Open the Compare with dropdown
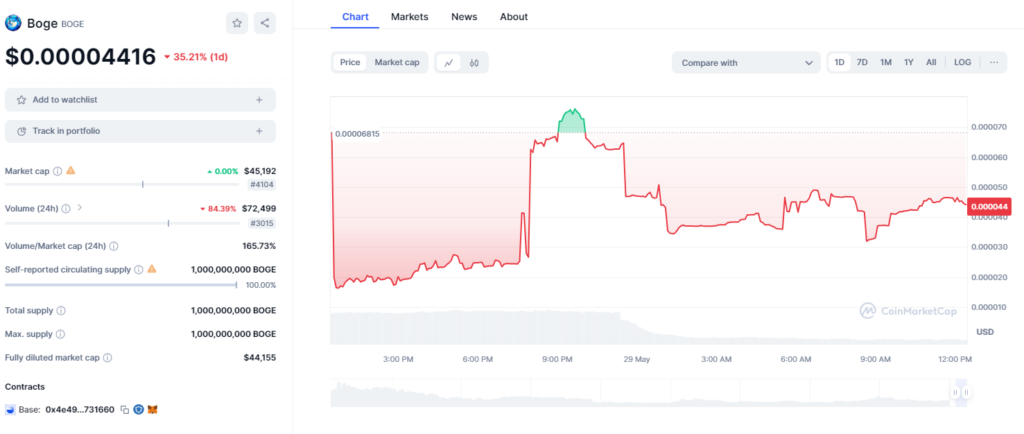Image resolution: width=1024 pixels, height=434 pixels. (x=746, y=63)
